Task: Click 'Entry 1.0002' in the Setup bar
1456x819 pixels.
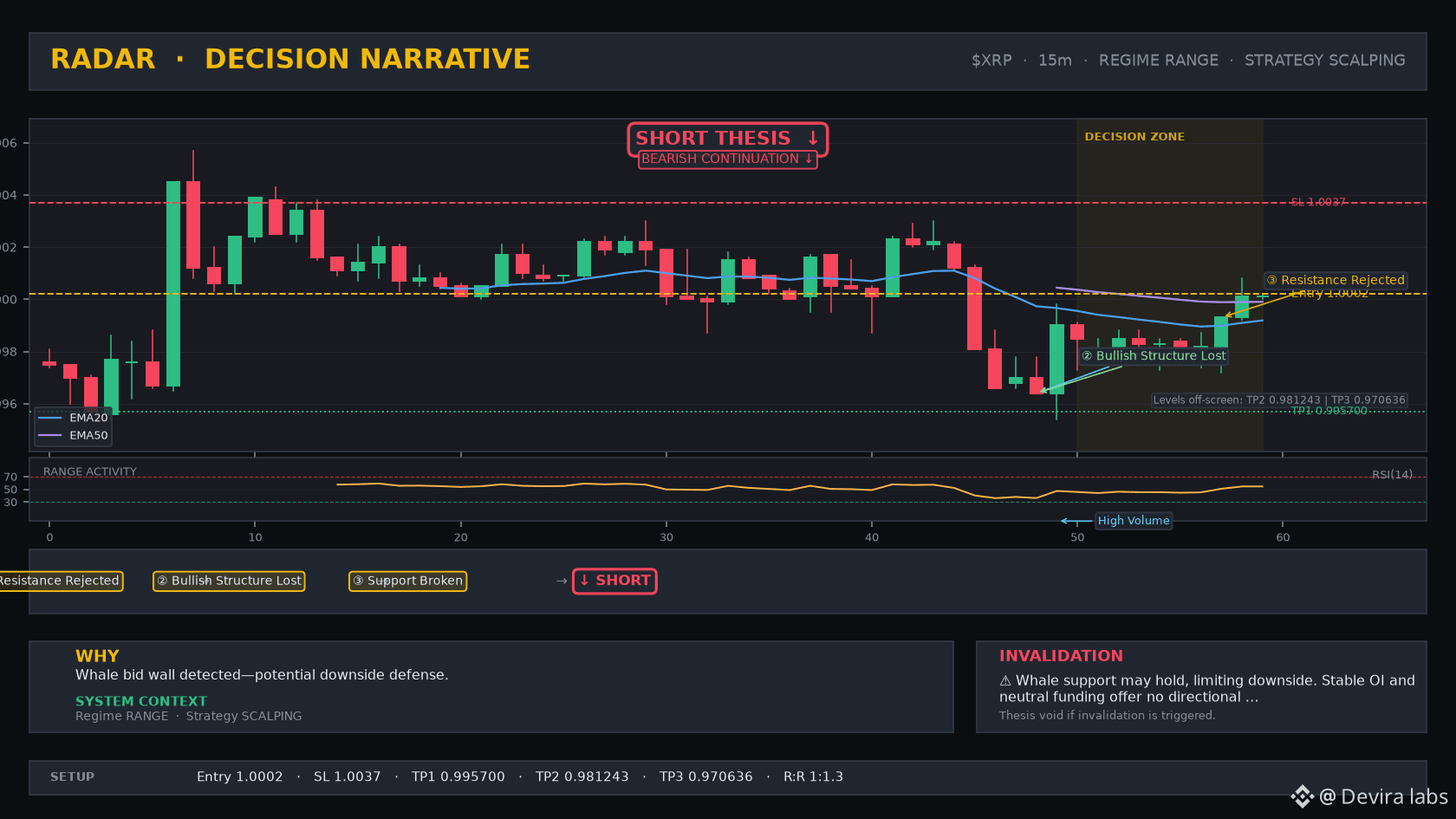Action: point(239,777)
